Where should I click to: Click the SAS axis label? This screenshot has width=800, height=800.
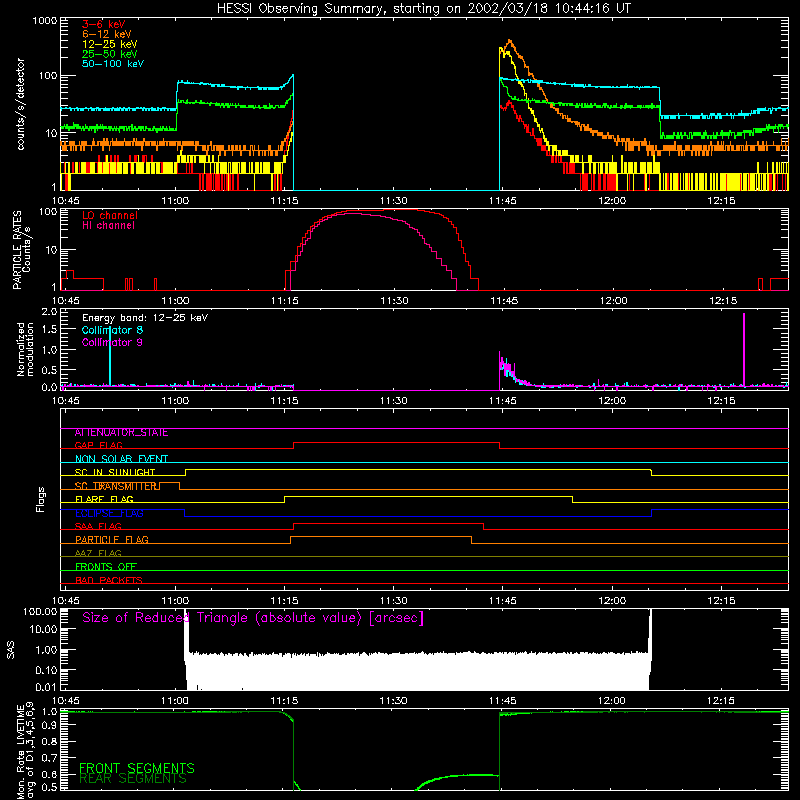click(11, 650)
